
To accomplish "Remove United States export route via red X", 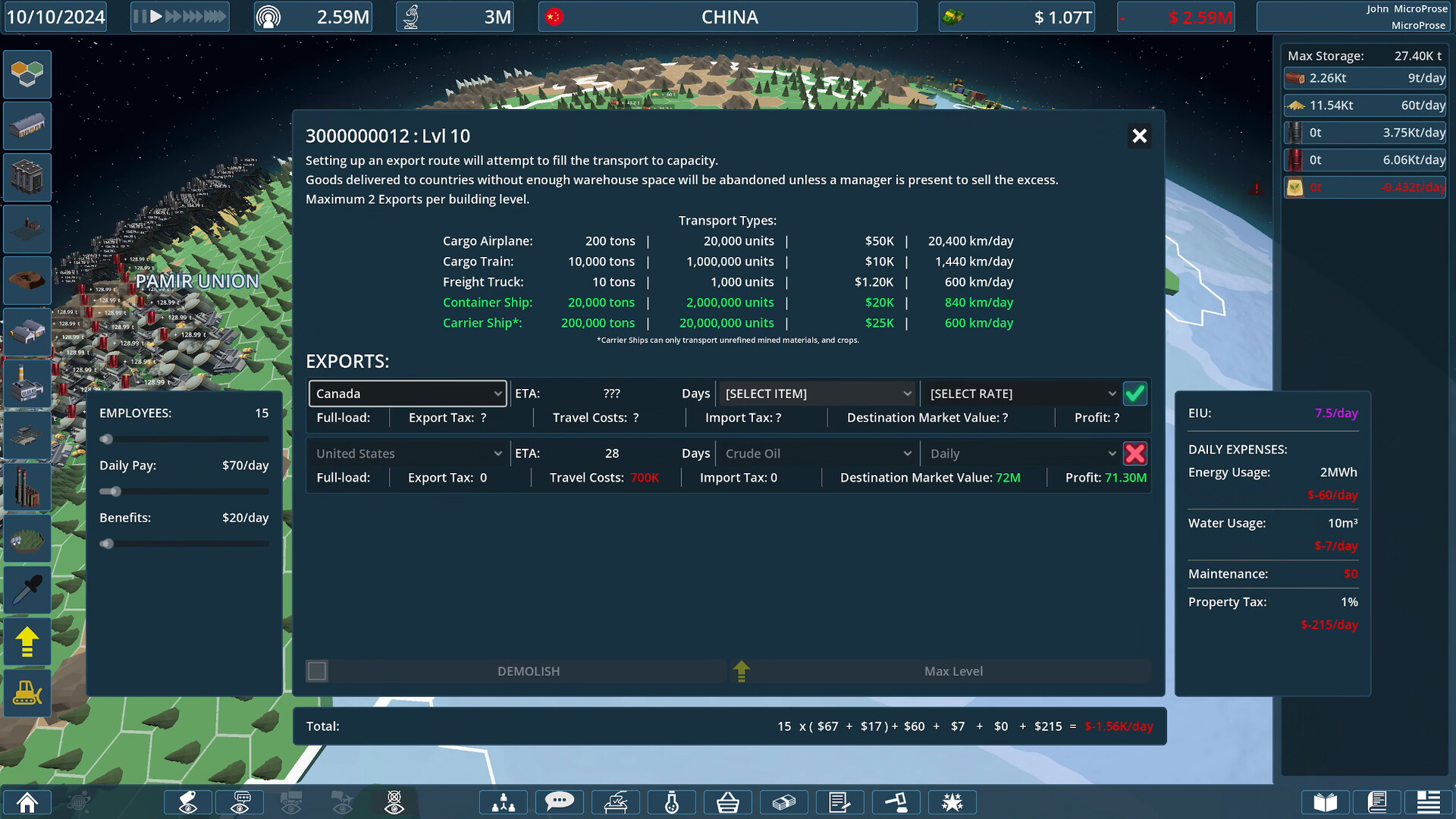I will click(x=1134, y=453).
